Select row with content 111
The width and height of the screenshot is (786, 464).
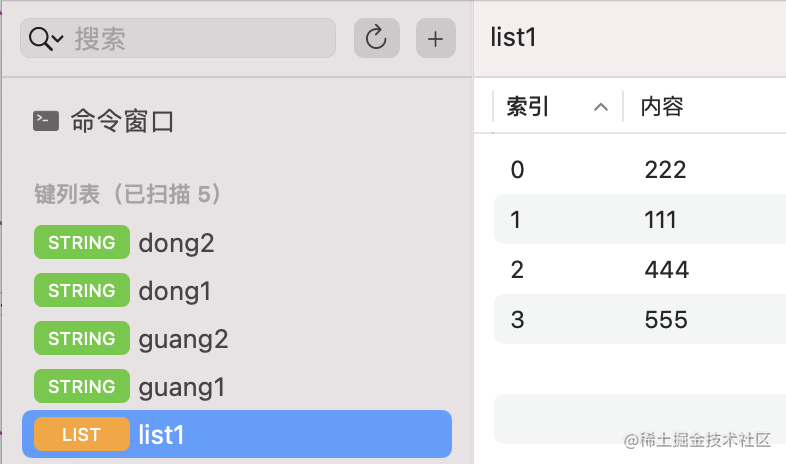[x=661, y=220]
